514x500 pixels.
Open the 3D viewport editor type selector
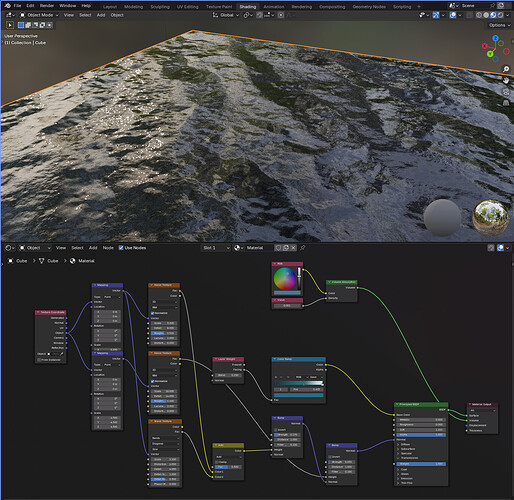click(x=9, y=15)
